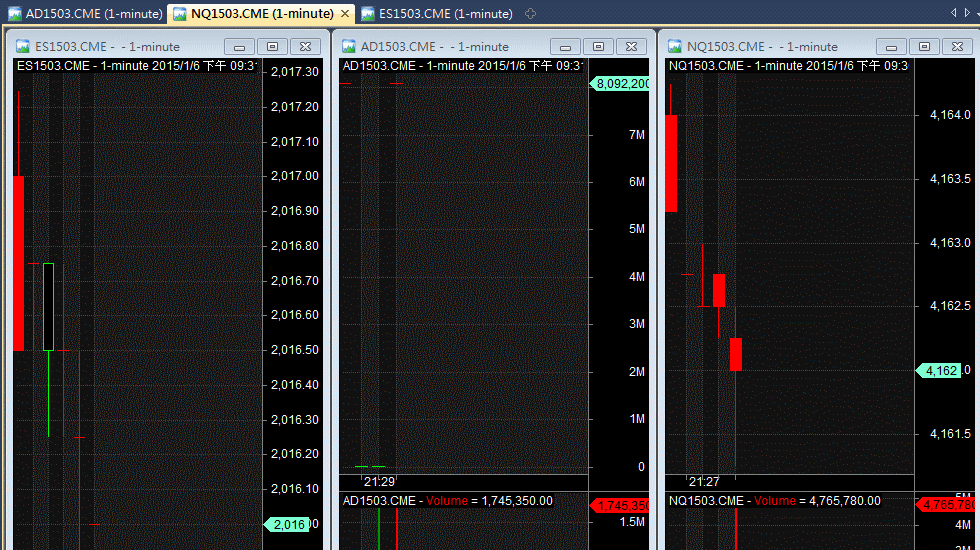980x550 pixels.
Task: Click the 21:29 time axis label
Action: coord(379,482)
